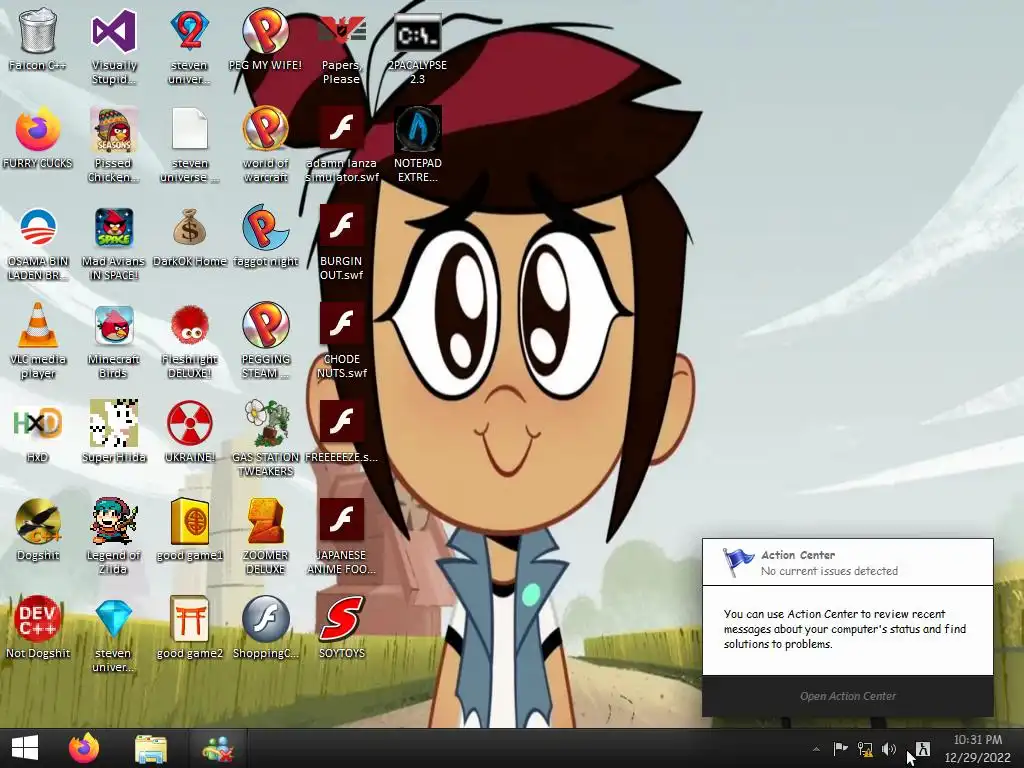Launch the Not Dogshit DEV C++ icon

37,619
